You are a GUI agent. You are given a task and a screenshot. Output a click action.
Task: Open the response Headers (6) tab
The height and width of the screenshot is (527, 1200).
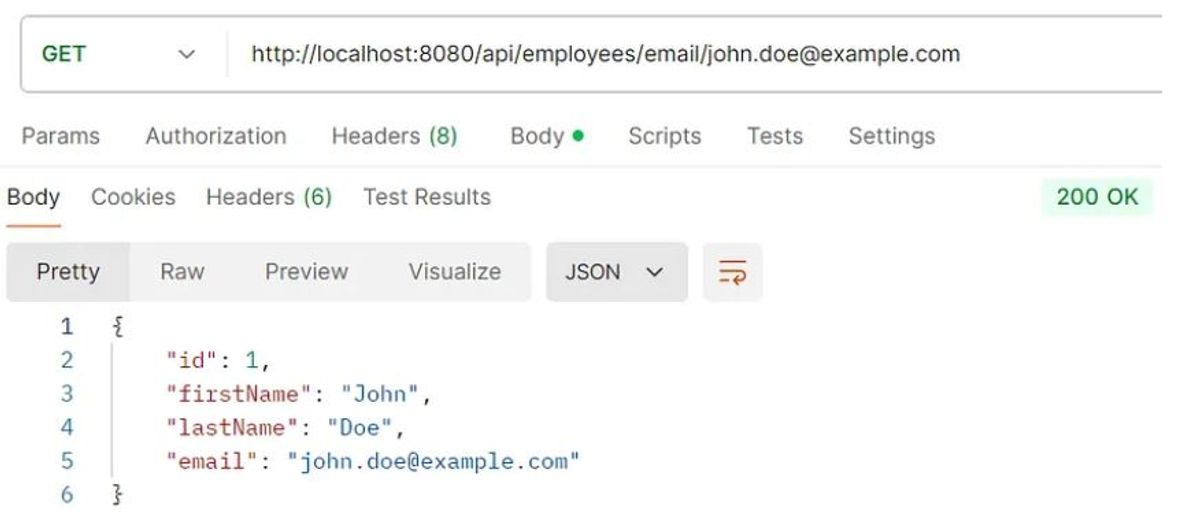268,197
